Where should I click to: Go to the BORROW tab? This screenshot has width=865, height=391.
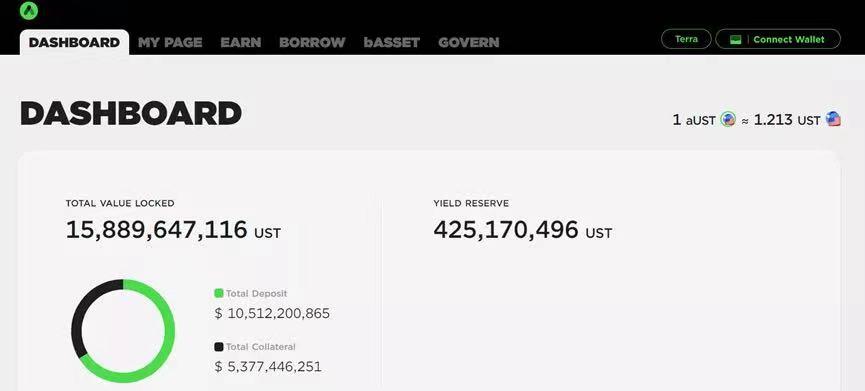point(312,42)
